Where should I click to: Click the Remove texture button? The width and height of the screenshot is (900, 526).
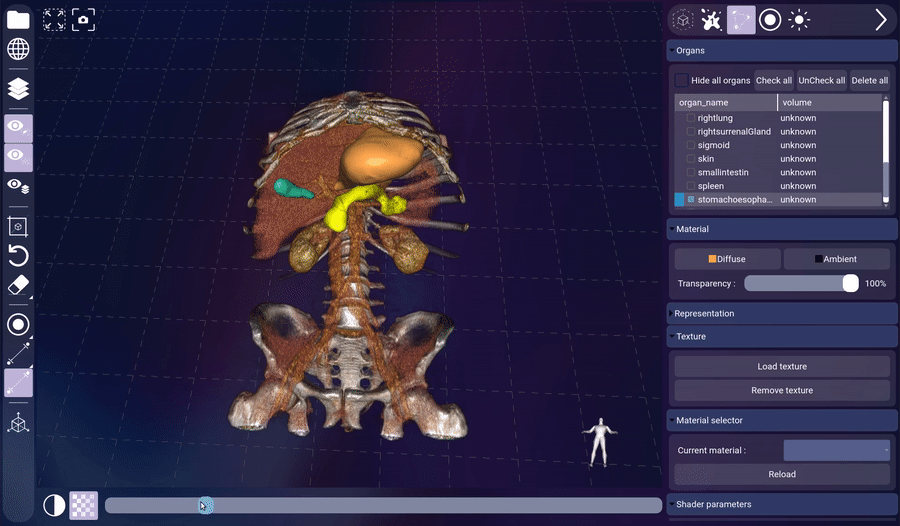(x=782, y=390)
